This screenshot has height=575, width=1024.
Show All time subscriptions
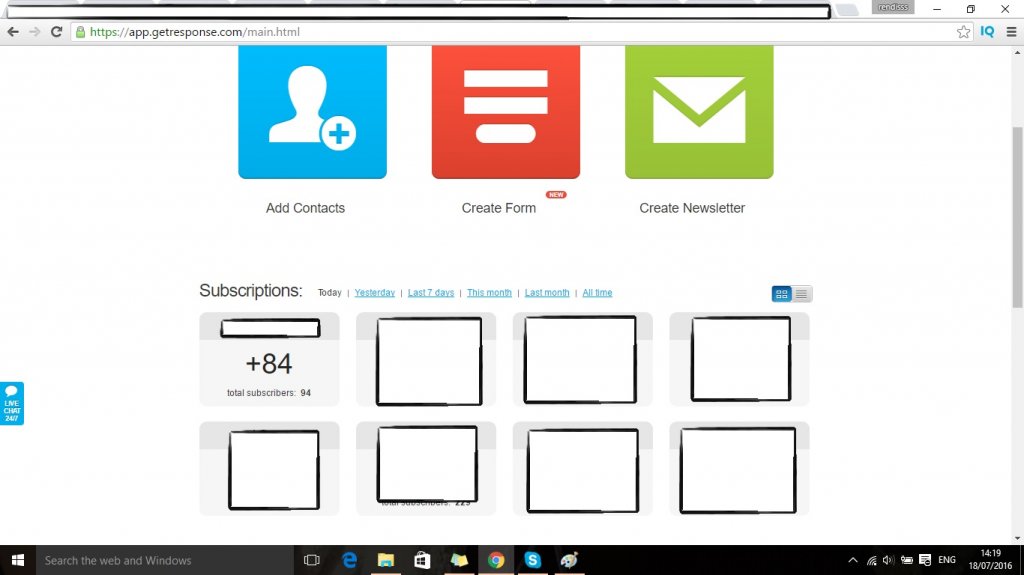597,293
